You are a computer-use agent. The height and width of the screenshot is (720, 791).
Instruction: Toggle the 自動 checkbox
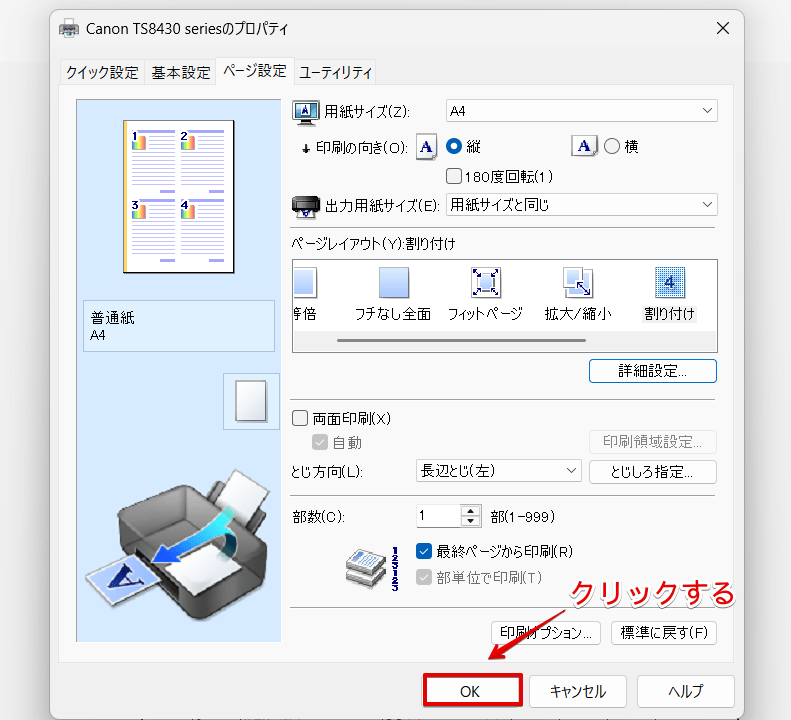pos(320,442)
